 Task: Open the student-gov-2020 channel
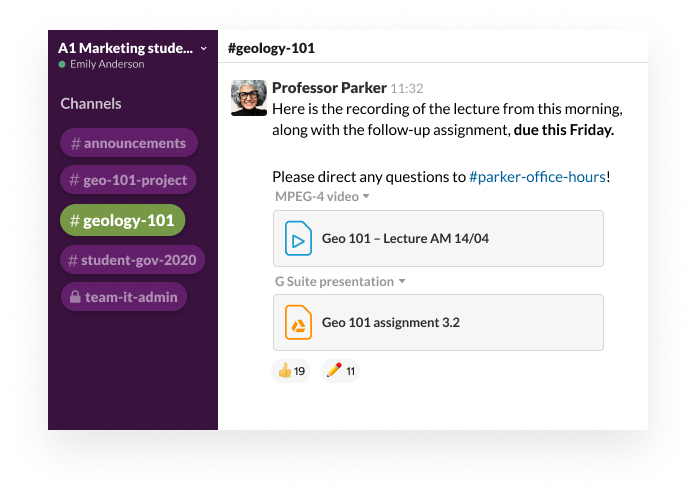pyautogui.click(x=133, y=261)
